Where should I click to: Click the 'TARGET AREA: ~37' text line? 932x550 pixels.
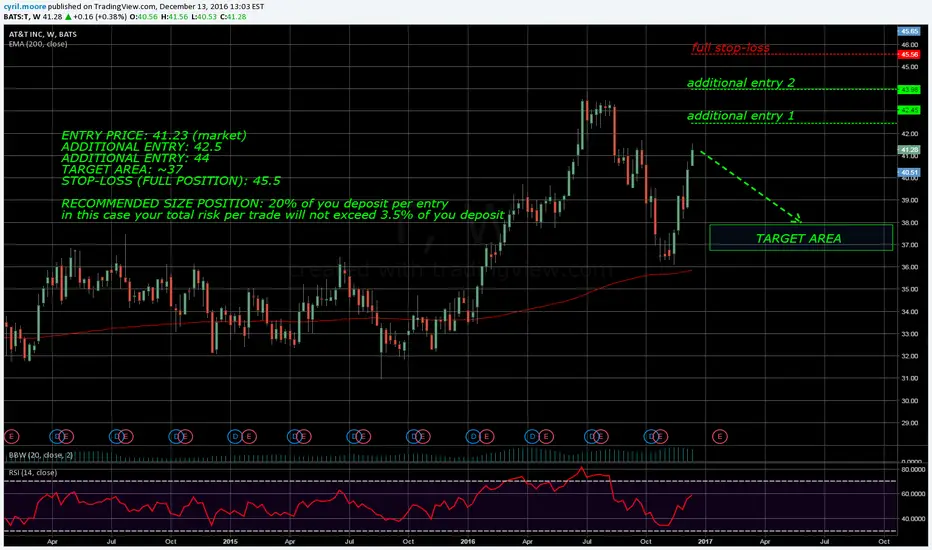(122, 169)
